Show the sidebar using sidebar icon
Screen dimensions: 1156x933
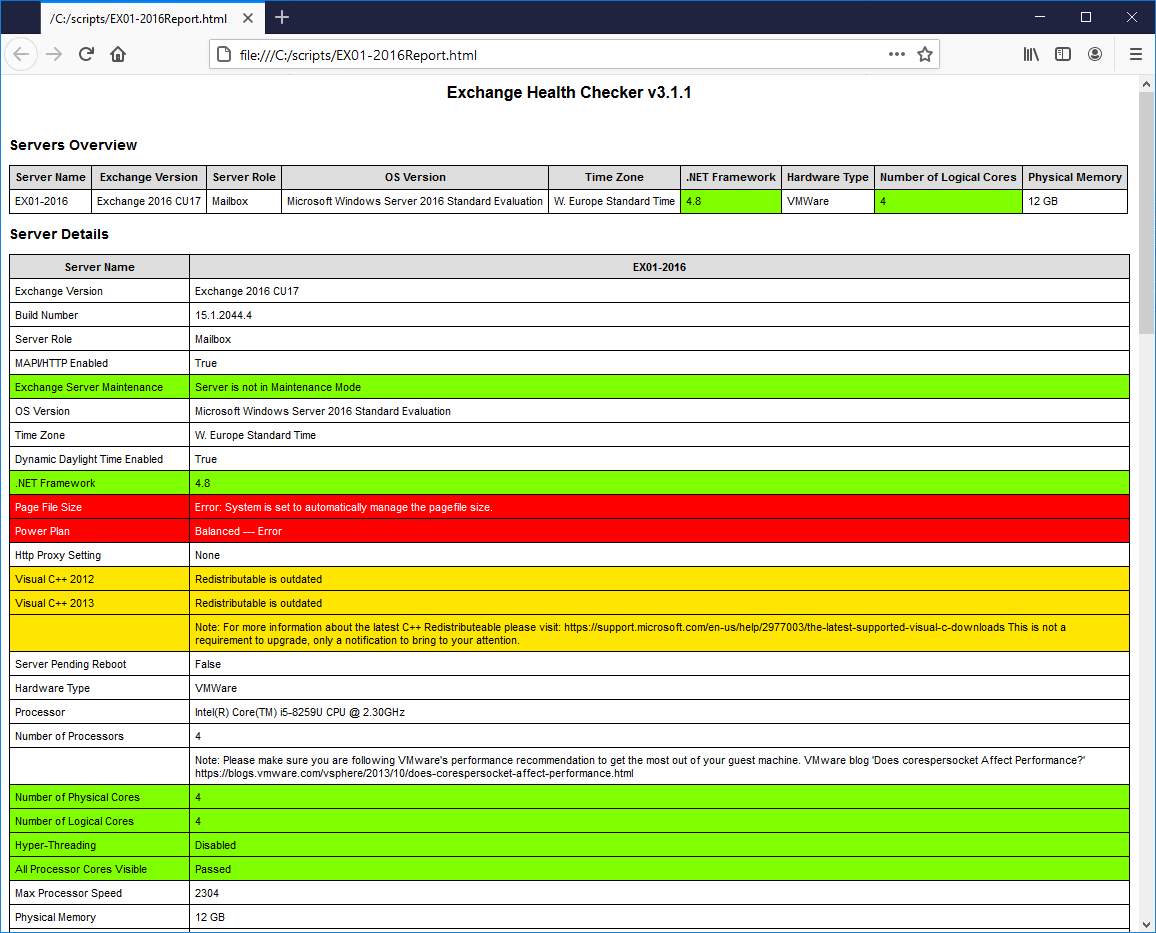coord(1062,55)
